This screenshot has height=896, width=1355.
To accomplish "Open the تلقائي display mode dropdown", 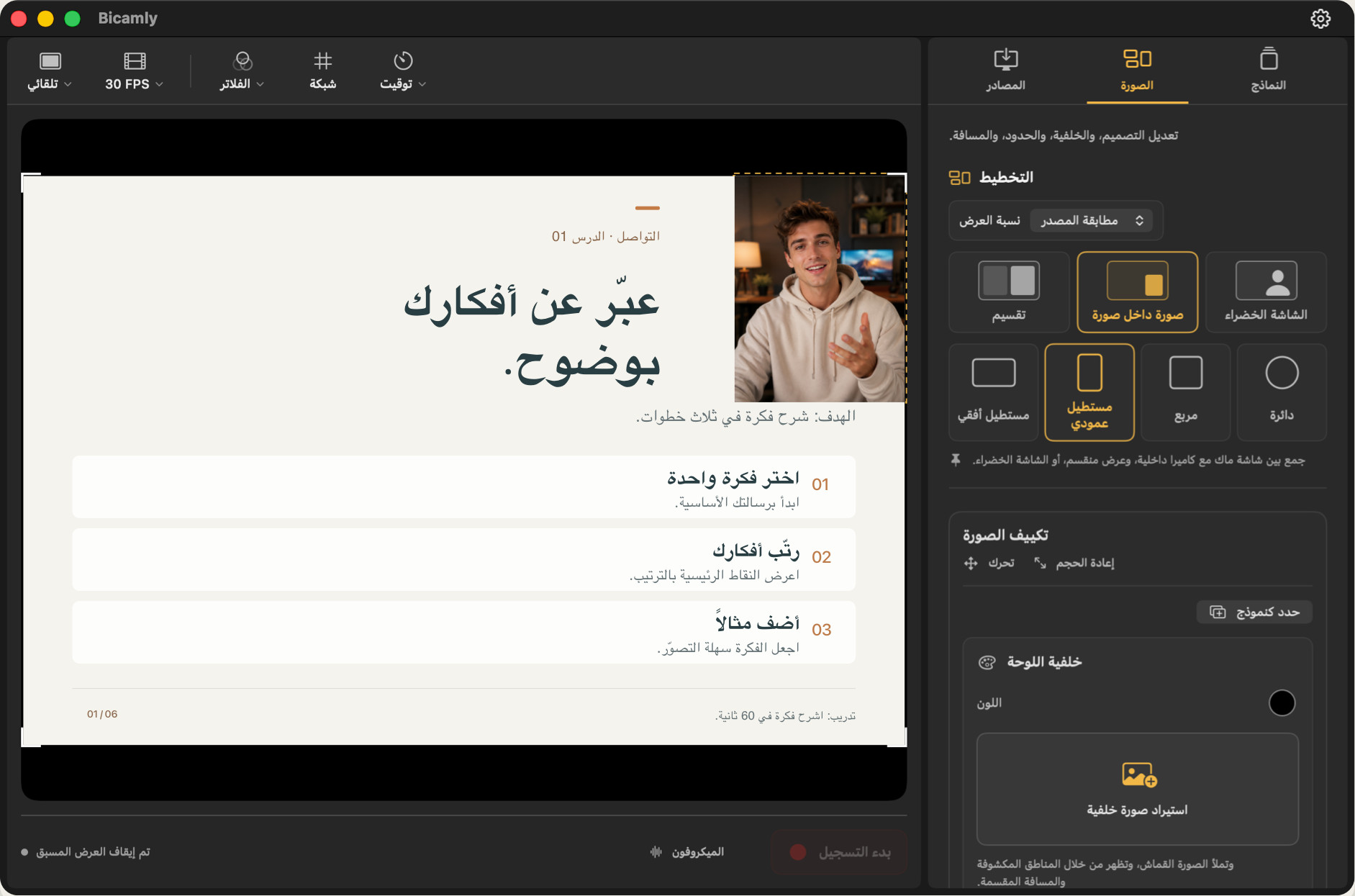I will point(50,71).
